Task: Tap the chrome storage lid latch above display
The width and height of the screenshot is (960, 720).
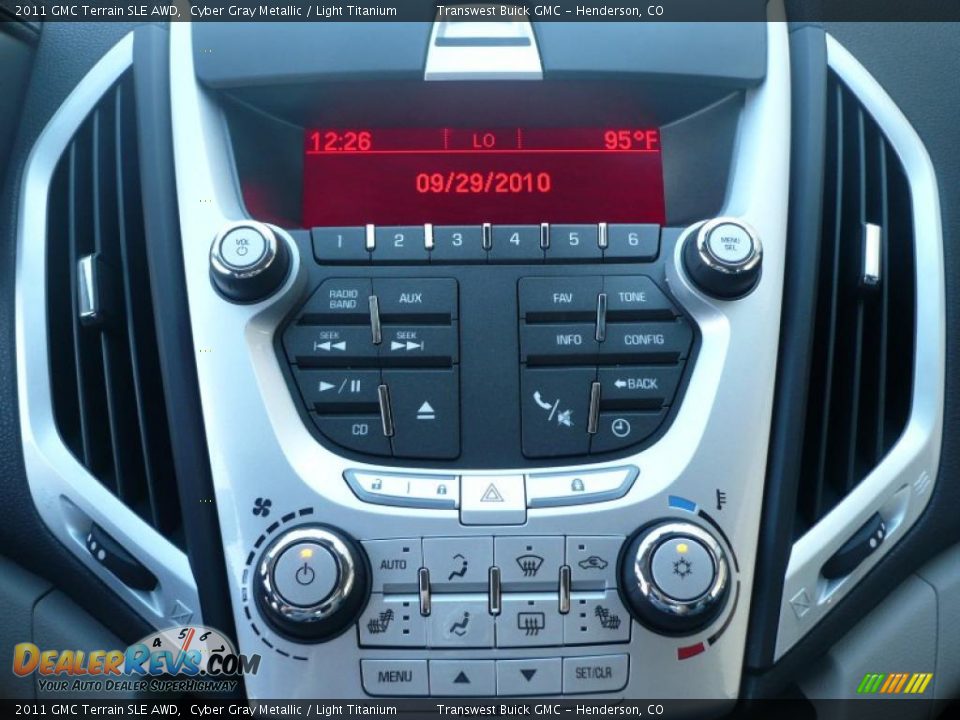Action: click(483, 48)
